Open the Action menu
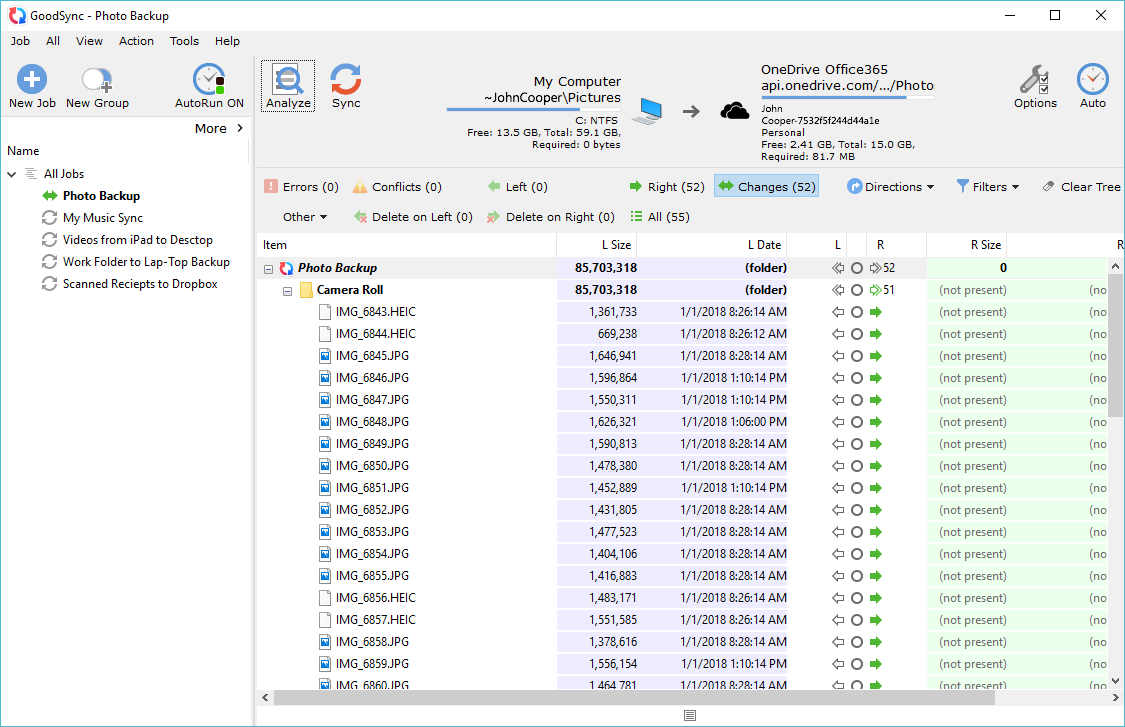The height and width of the screenshot is (727, 1125). (136, 41)
